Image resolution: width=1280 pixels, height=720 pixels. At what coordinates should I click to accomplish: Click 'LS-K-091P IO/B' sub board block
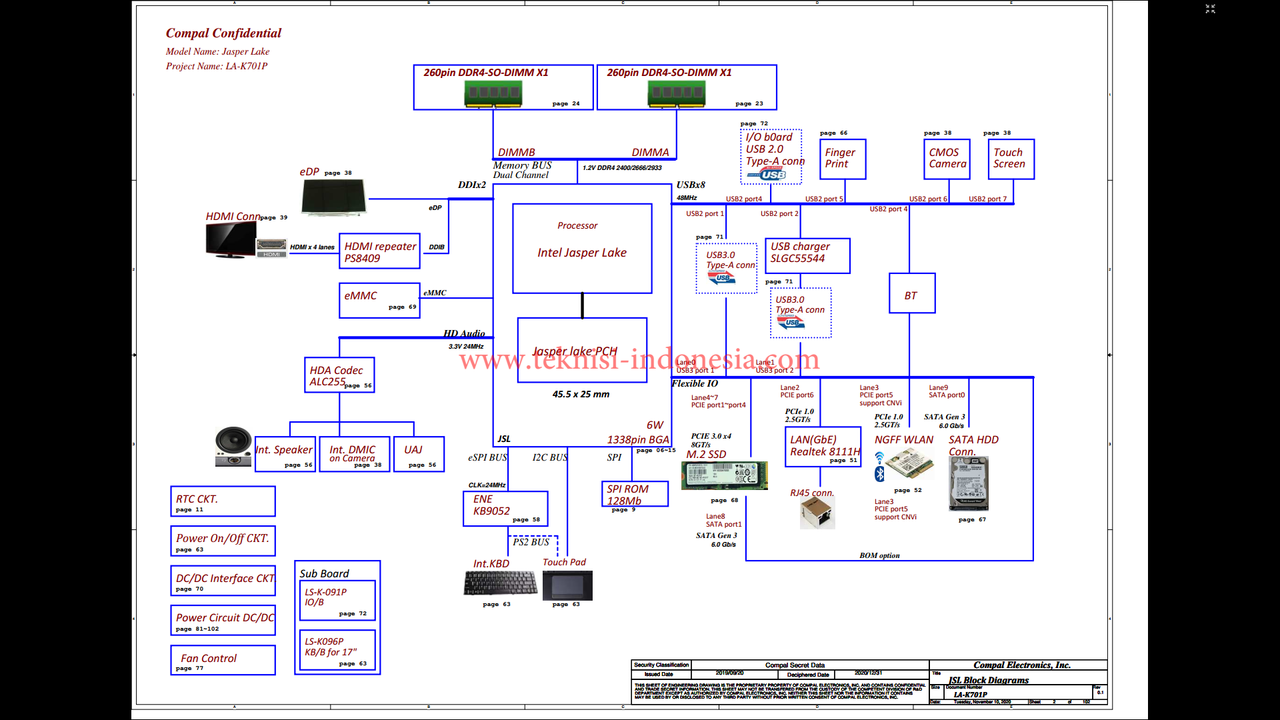tap(338, 600)
